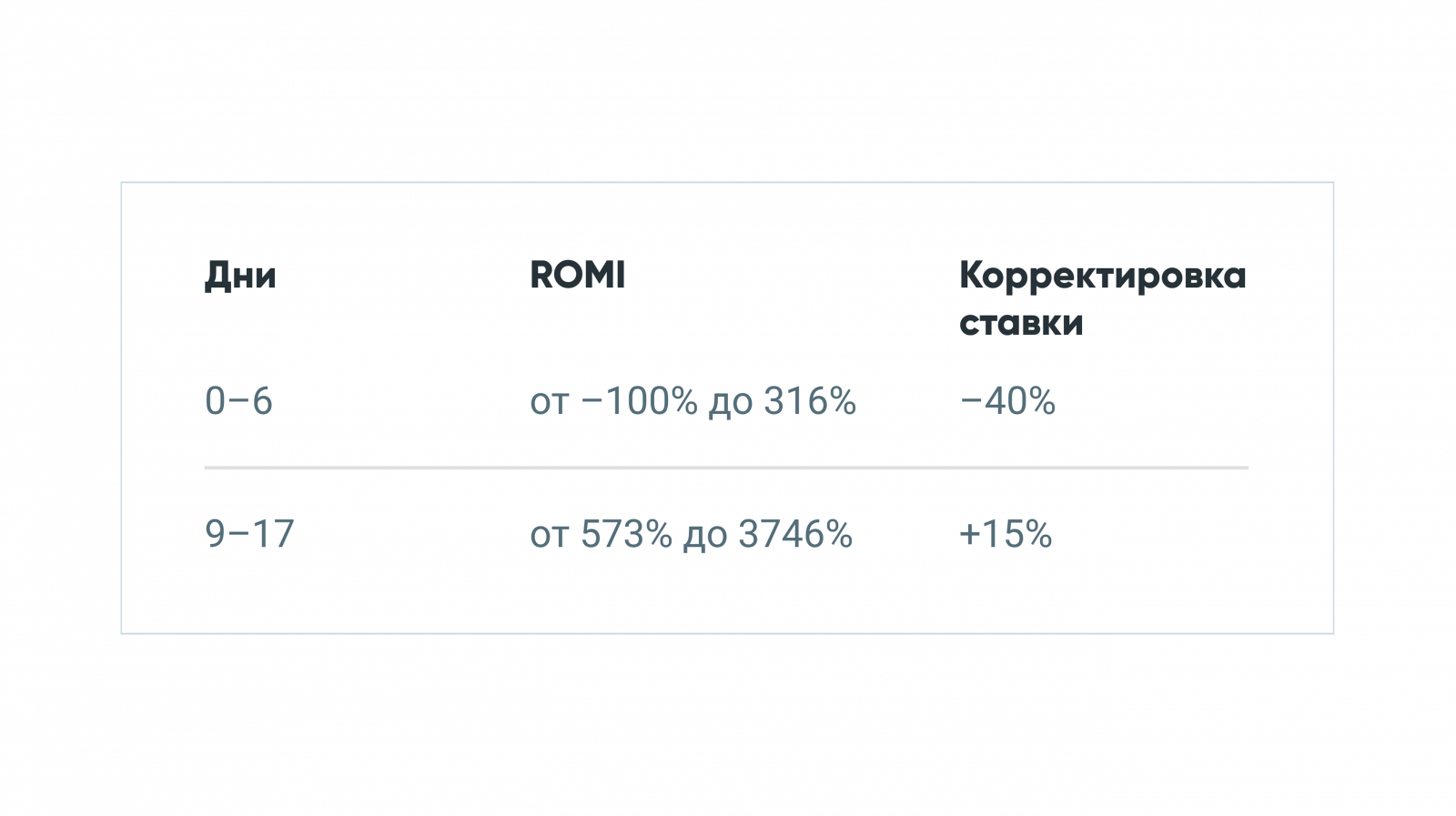Image resolution: width=1456 pixels, height=816 pixels.
Task: Click the "Дни" column header
Action: 240,276
